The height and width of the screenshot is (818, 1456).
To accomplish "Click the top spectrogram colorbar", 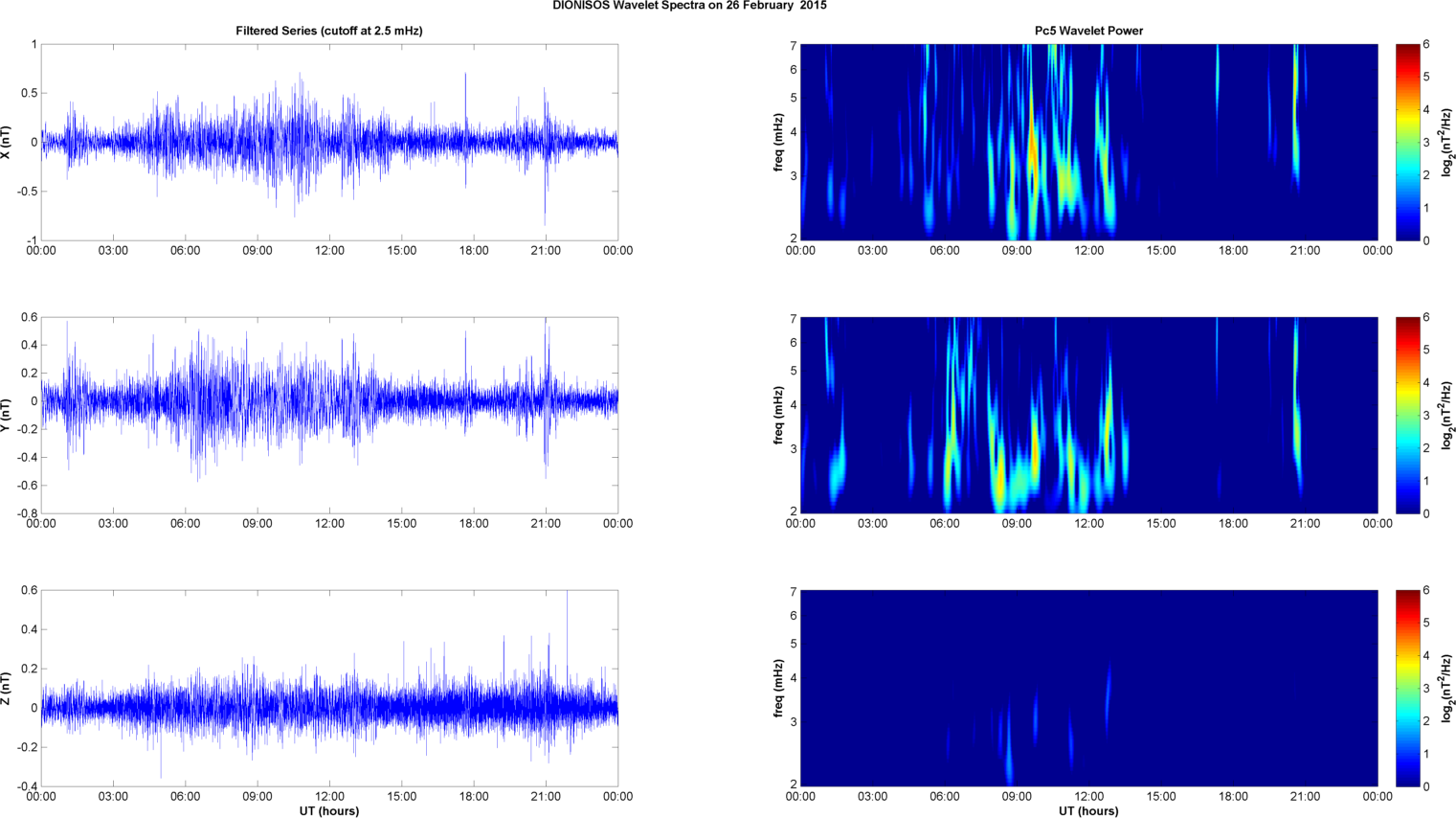I will pyautogui.click(x=1407, y=142).
